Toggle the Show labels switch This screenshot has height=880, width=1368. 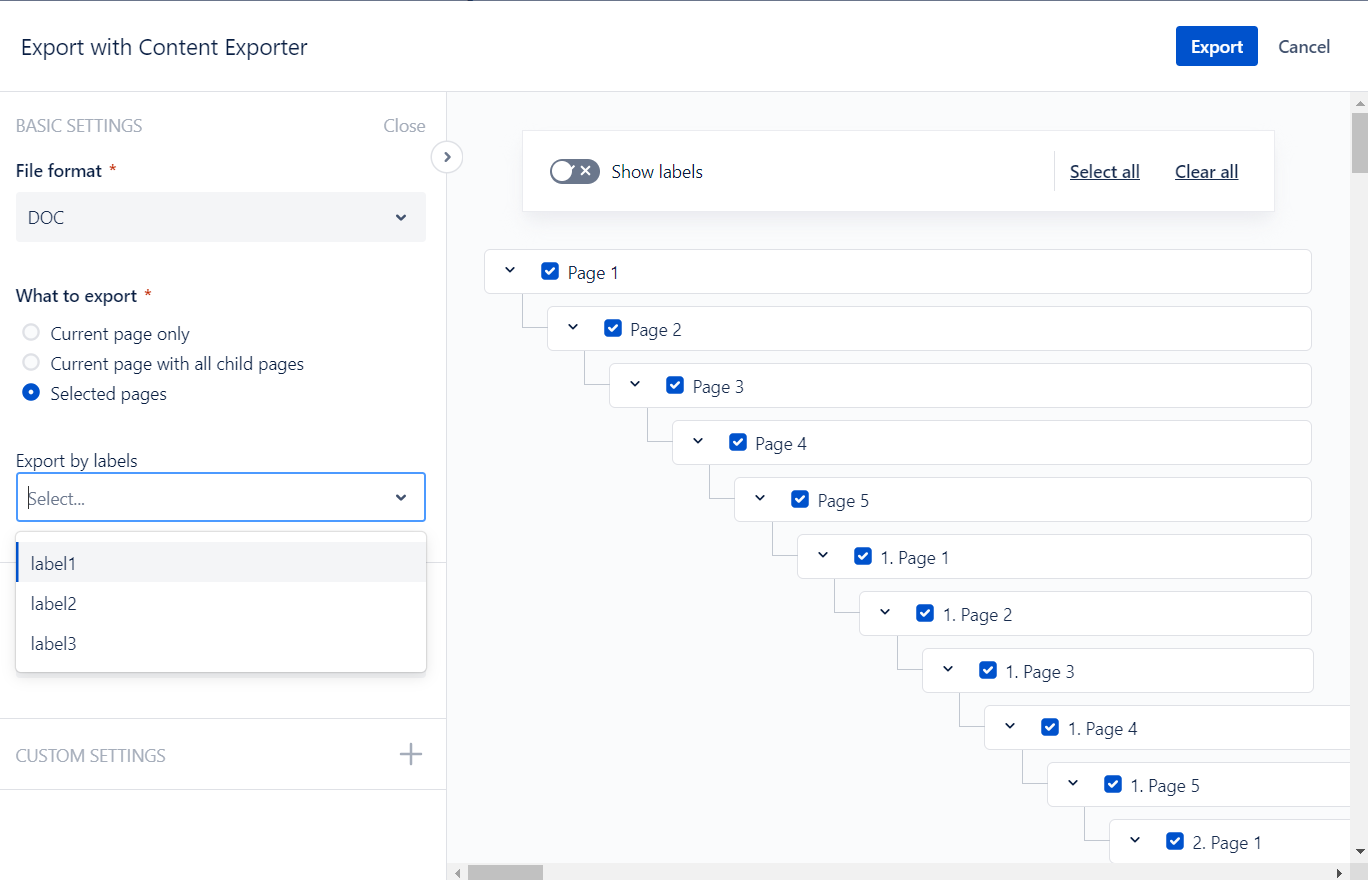[574, 171]
